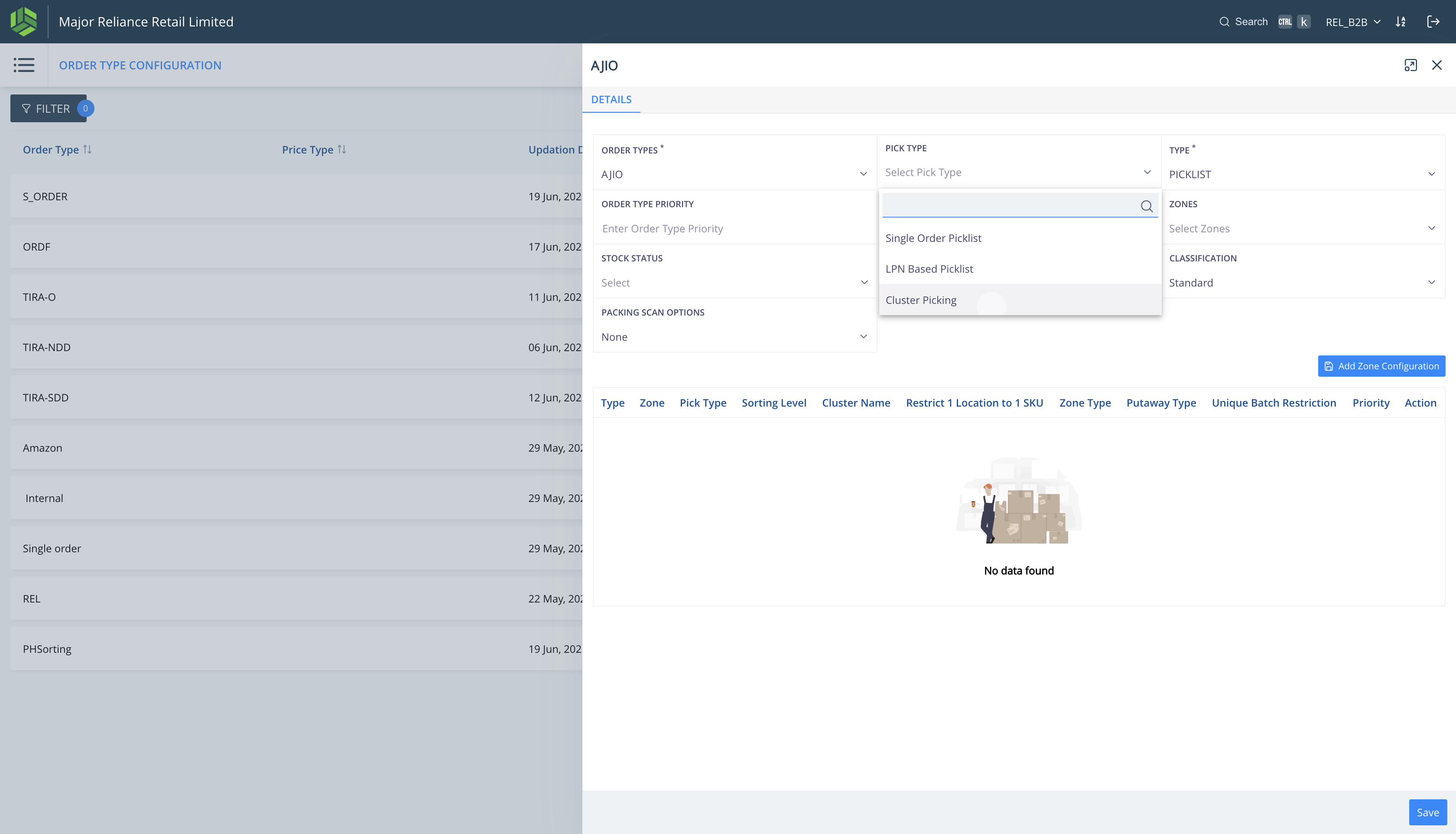Select the TIRA-O row
The height and width of the screenshot is (834, 1456).
pyautogui.click(x=296, y=296)
